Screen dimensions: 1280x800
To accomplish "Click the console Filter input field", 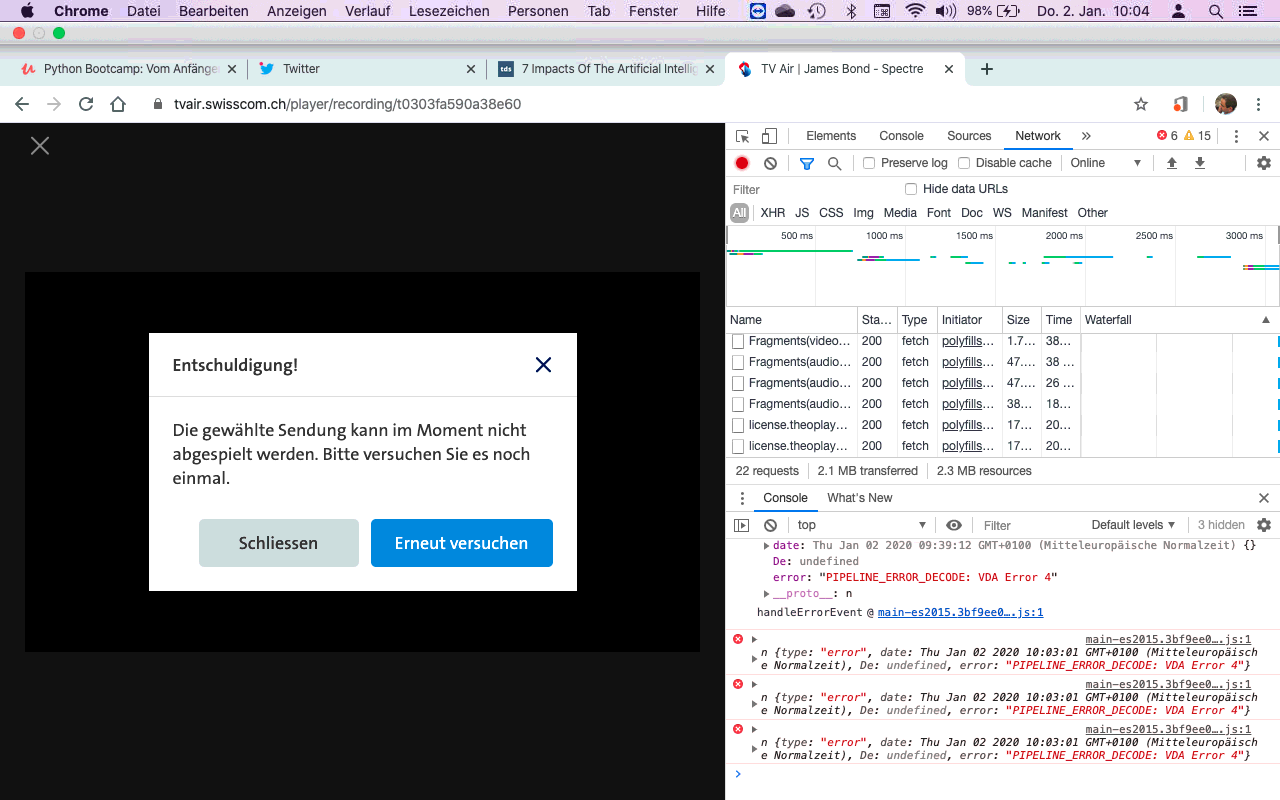I will (x=1030, y=525).
